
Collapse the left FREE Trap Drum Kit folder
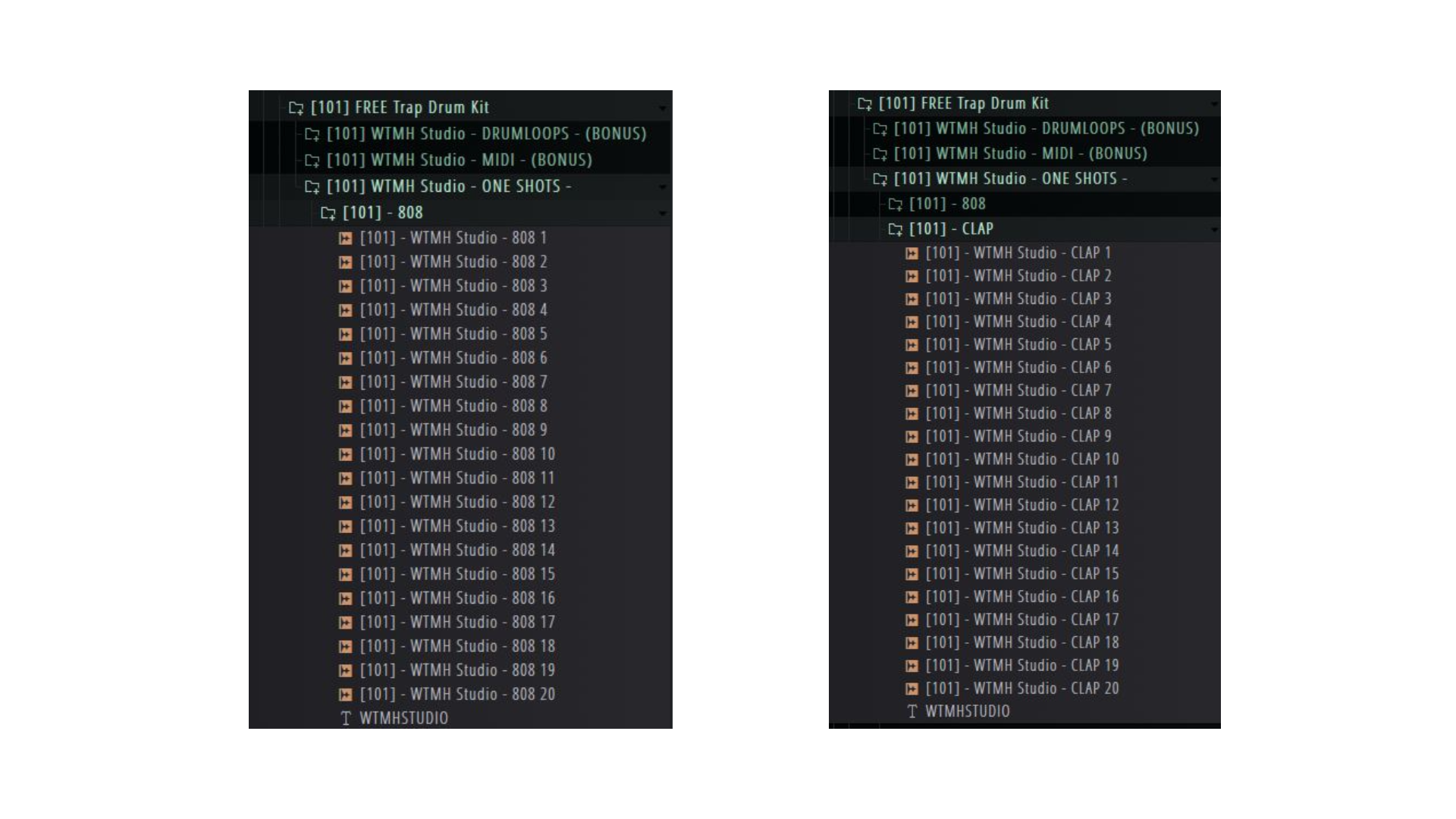coord(663,108)
